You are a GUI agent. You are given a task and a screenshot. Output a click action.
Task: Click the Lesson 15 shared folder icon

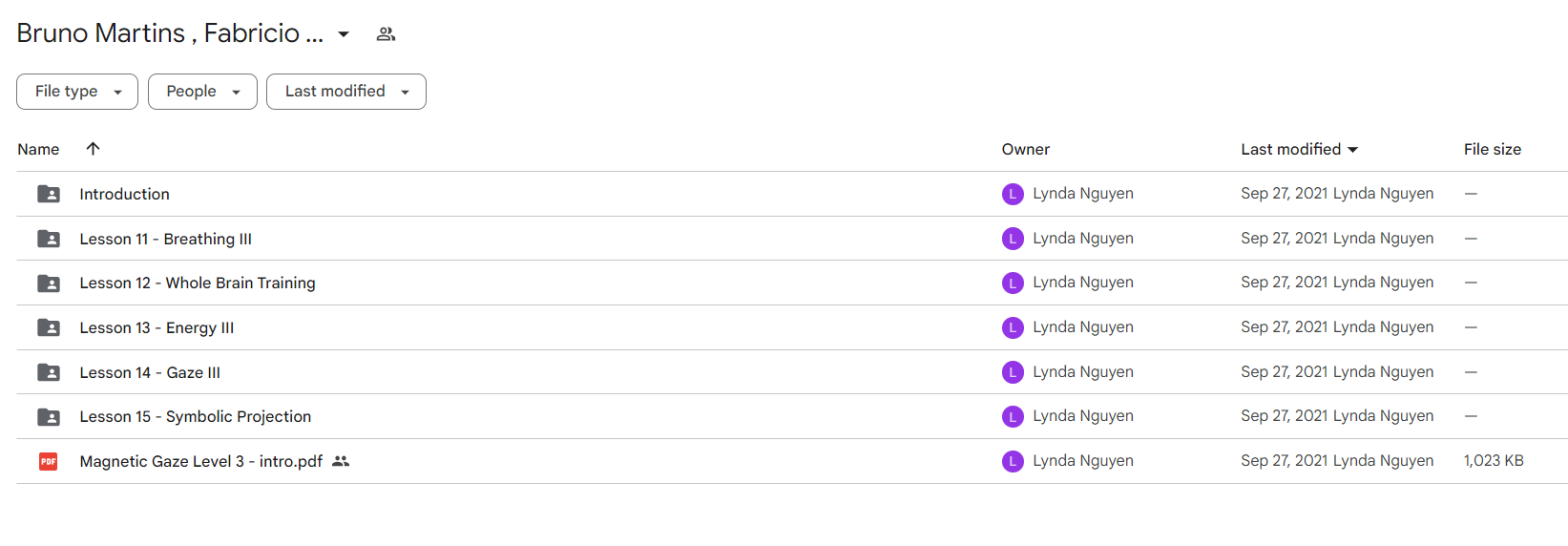pyautogui.click(x=49, y=417)
